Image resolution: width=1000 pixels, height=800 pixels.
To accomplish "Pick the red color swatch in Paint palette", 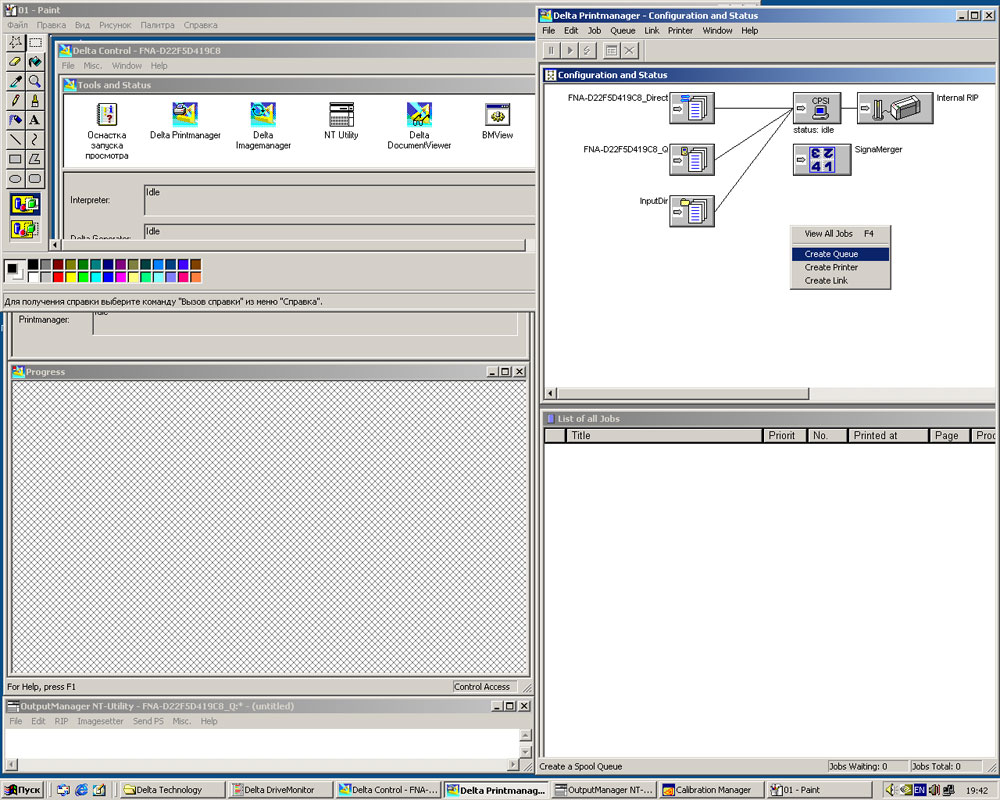I will [59, 277].
